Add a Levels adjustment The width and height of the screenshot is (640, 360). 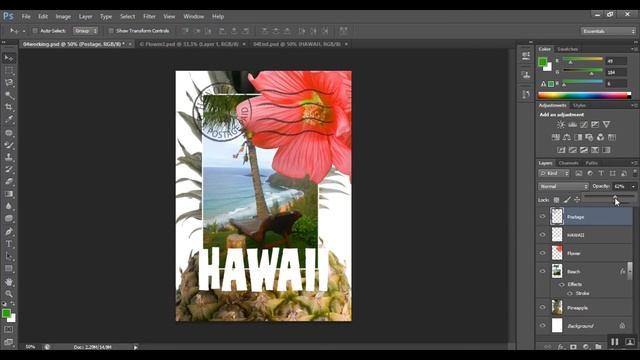pyautogui.click(x=573, y=124)
